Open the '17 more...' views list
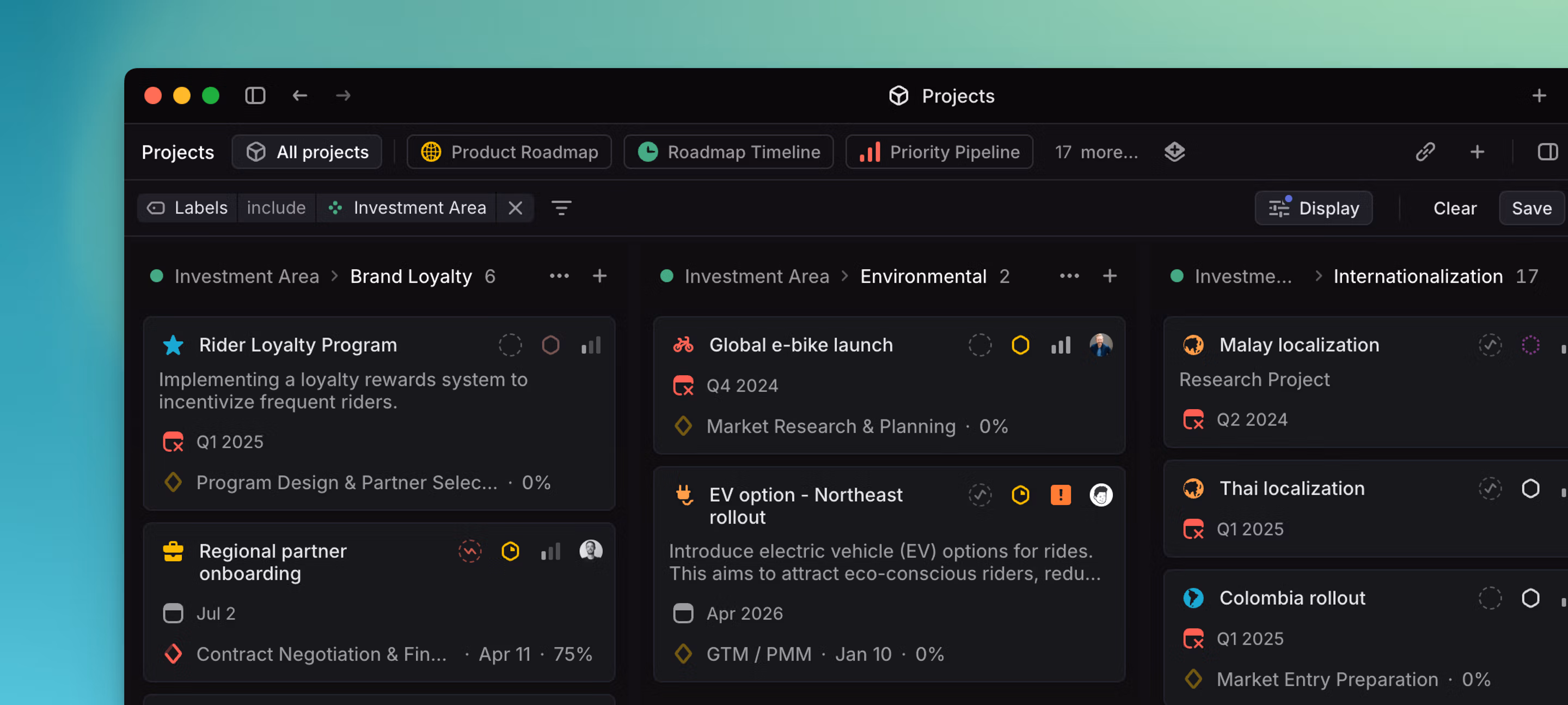Image resolution: width=1568 pixels, height=705 pixels. [1095, 151]
